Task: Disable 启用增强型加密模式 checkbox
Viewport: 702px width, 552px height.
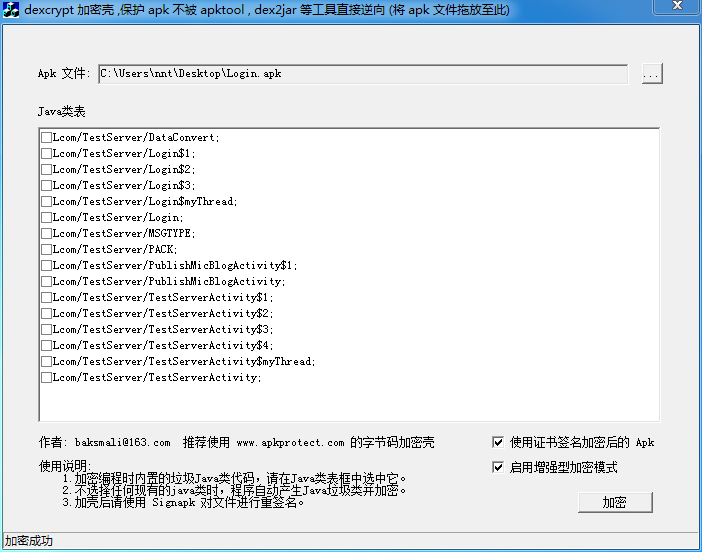Action: click(498, 467)
